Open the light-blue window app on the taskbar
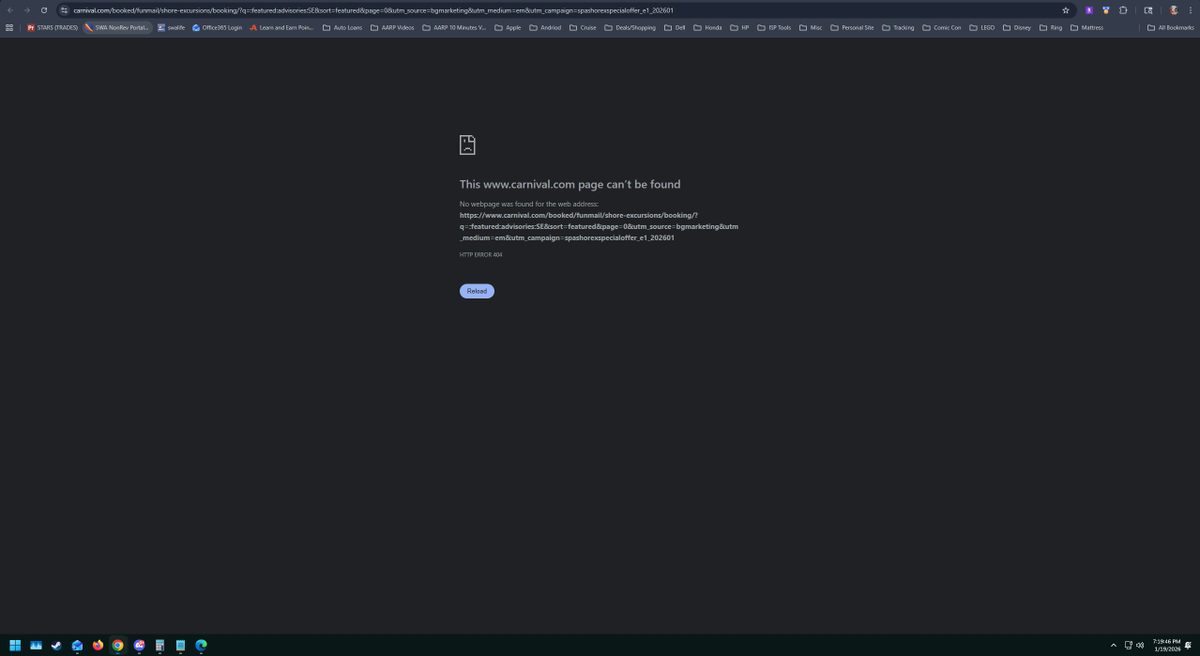The height and width of the screenshot is (656, 1200). pos(180,645)
